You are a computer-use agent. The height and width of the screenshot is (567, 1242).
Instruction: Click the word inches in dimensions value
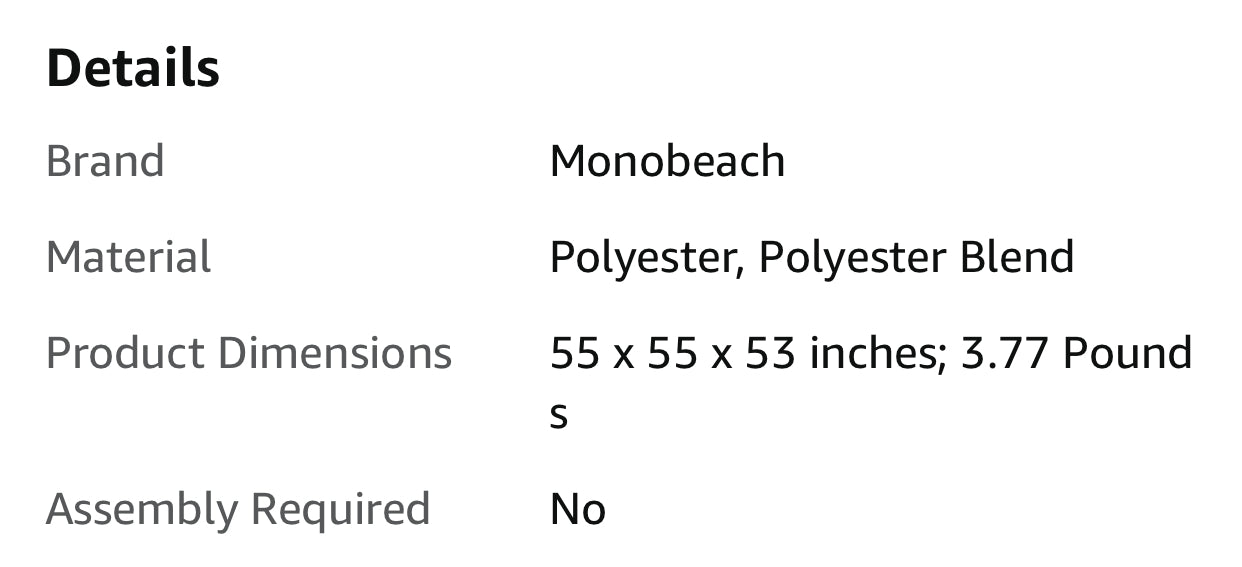[x=870, y=353]
